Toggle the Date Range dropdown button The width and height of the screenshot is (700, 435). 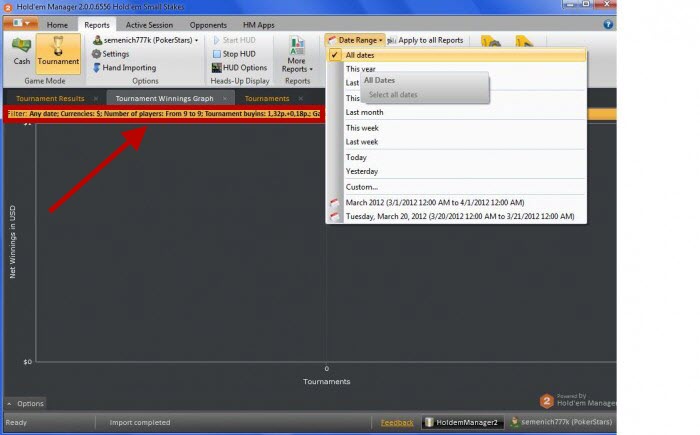[355, 40]
